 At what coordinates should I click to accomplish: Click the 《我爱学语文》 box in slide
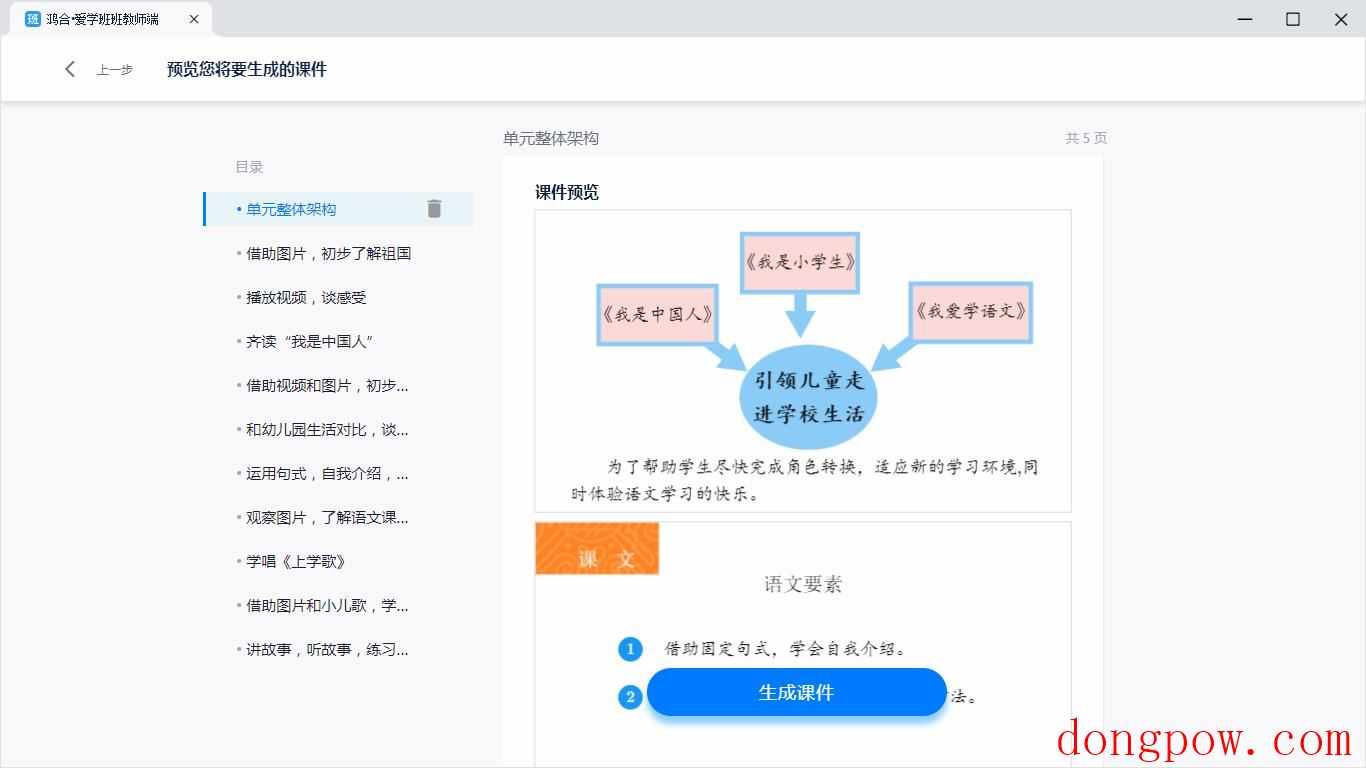(x=970, y=311)
